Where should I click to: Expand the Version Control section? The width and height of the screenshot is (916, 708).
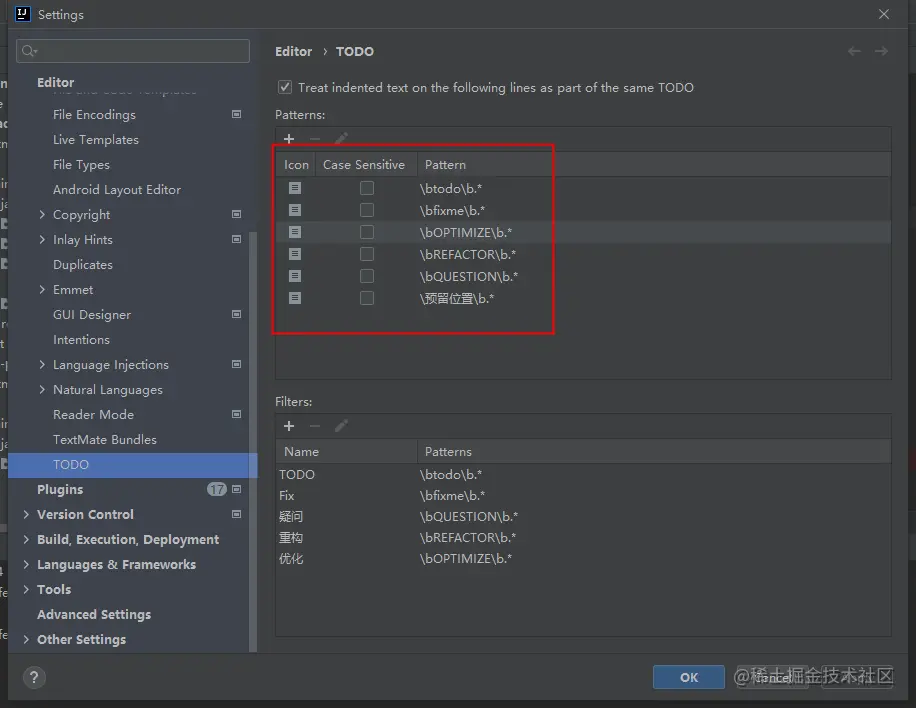point(26,514)
